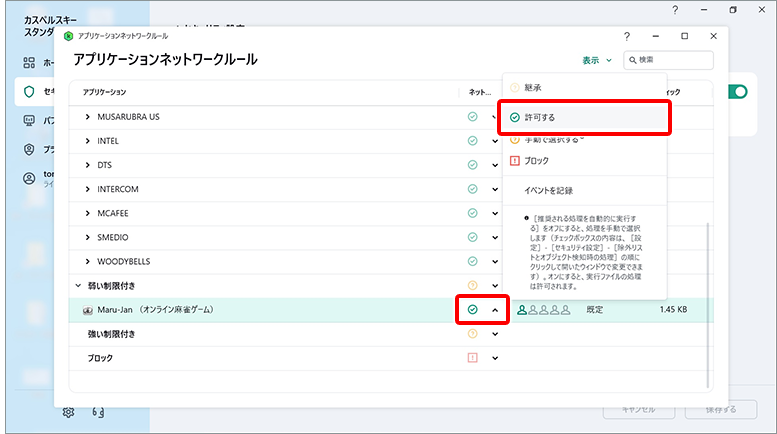Screen dimensions: 777x434
Task: Open network dropdown arrow for SMEDIO row
Action: click(495, 237)
